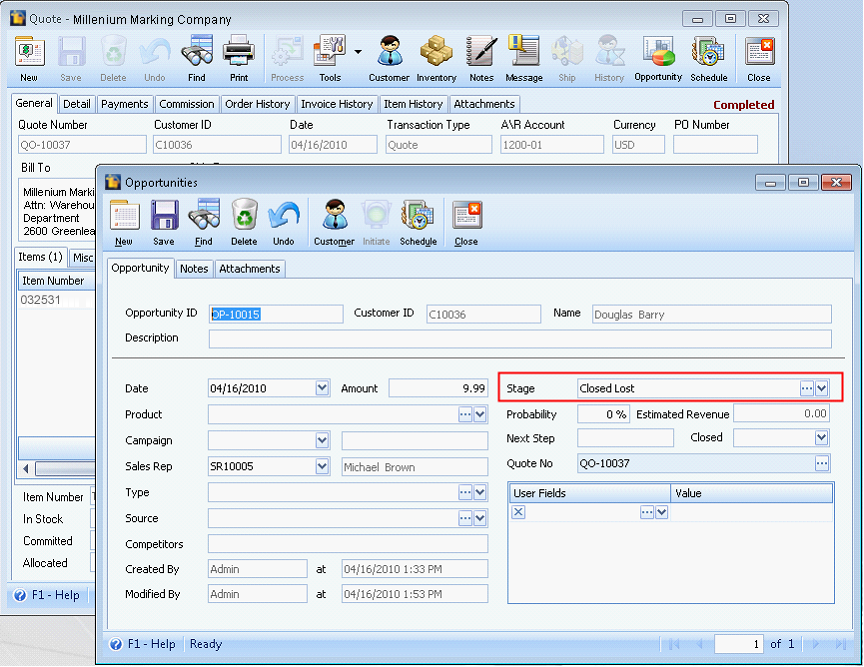This screenshot has height=667, width=864.
Task: Open the Sales Rep dropdown
Action: (322, 466)
